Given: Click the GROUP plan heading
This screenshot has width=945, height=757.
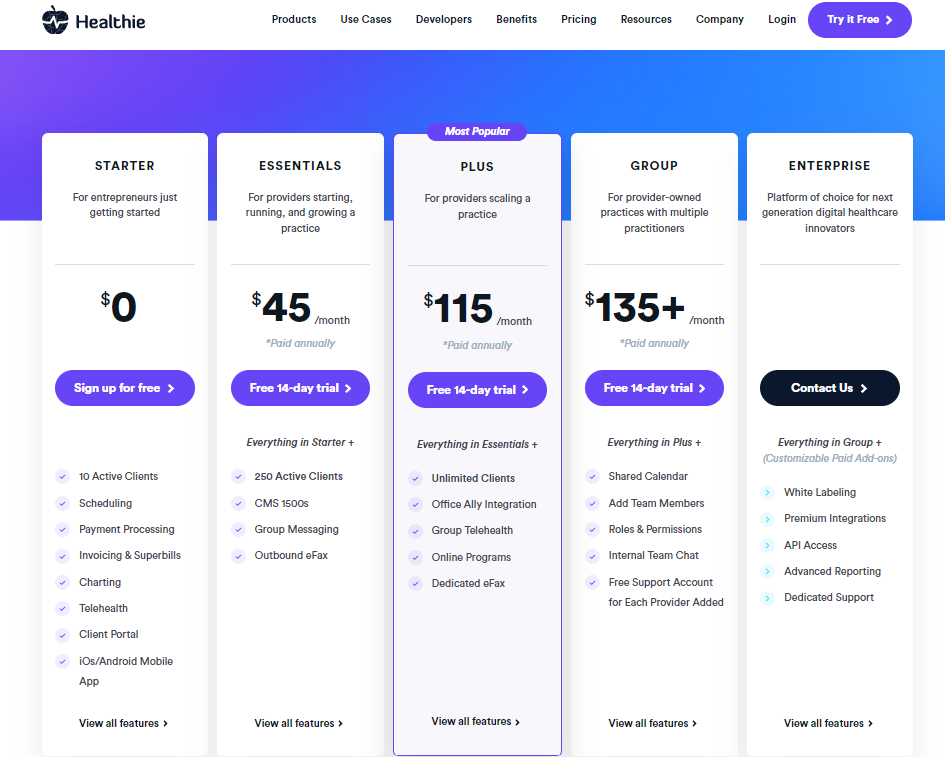Looking at the screenshot, I should [654, 166].
